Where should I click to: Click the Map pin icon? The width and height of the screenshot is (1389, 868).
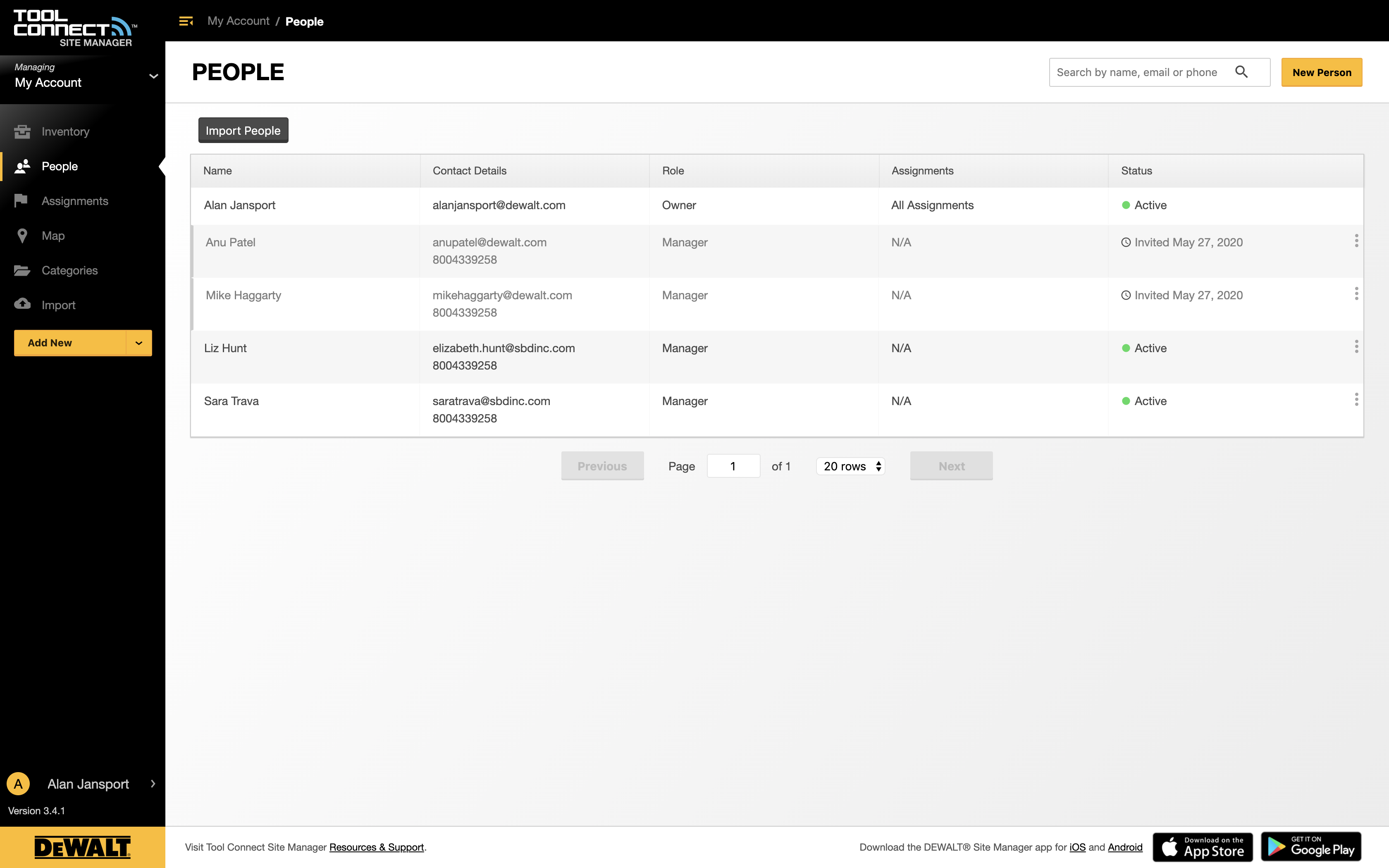(22, 236)
